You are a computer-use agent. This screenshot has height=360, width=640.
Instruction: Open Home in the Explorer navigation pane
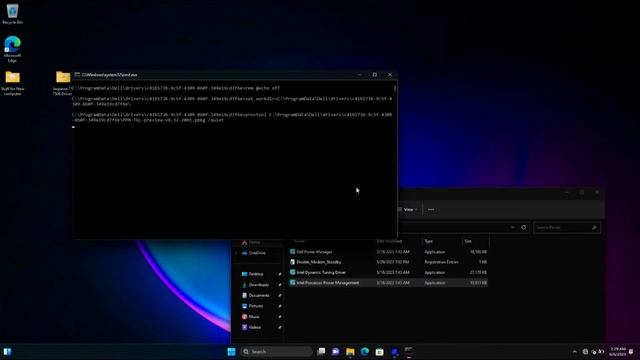tap(254, 242)
